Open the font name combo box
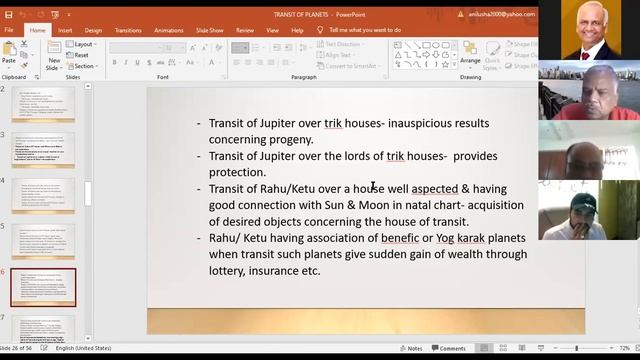The image size is (640, 360). coord(136,48)
